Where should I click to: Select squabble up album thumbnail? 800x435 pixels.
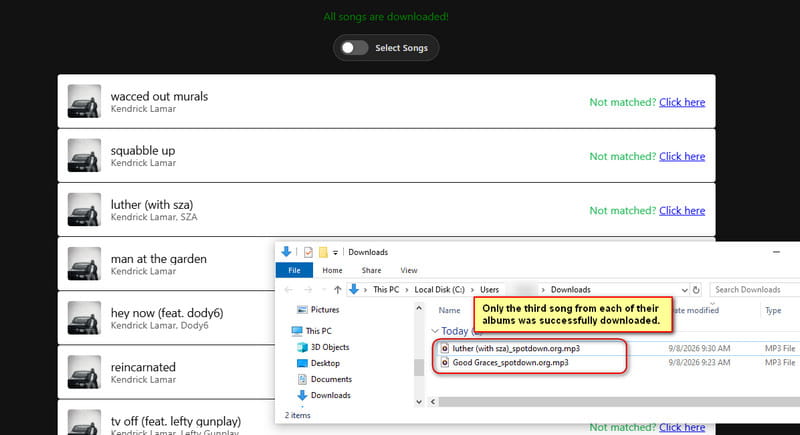point(84,156)
